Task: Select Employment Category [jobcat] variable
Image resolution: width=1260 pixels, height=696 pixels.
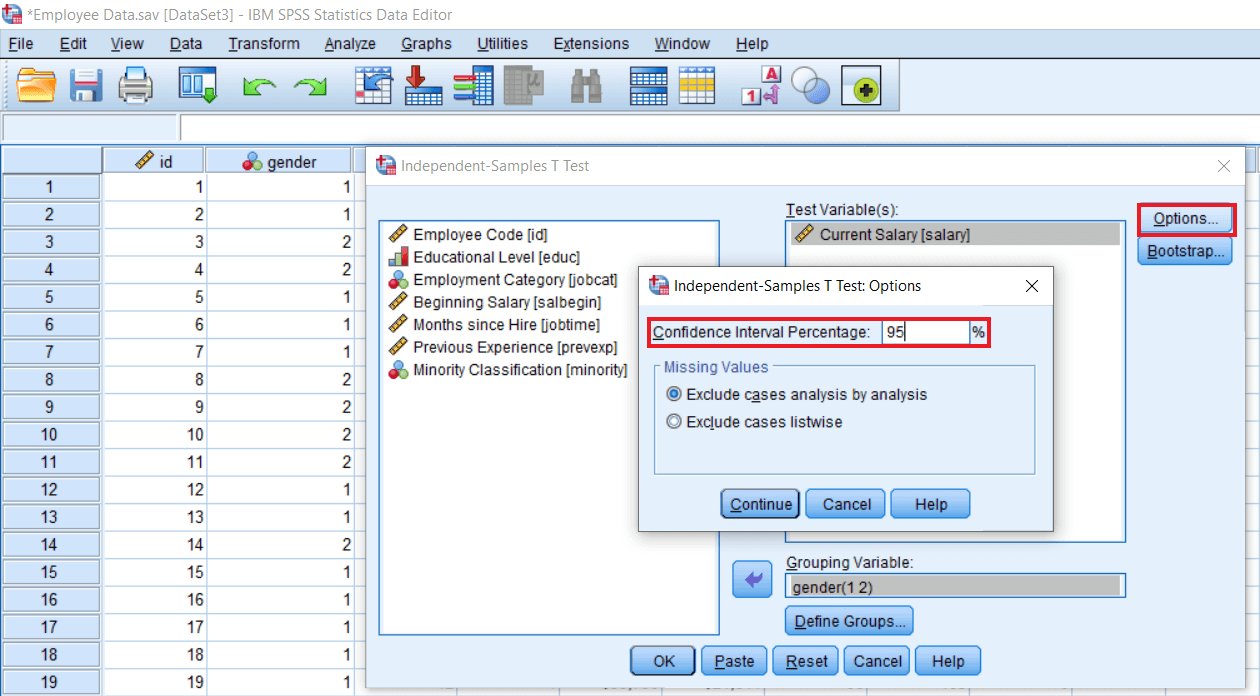Action: point(502,280)
